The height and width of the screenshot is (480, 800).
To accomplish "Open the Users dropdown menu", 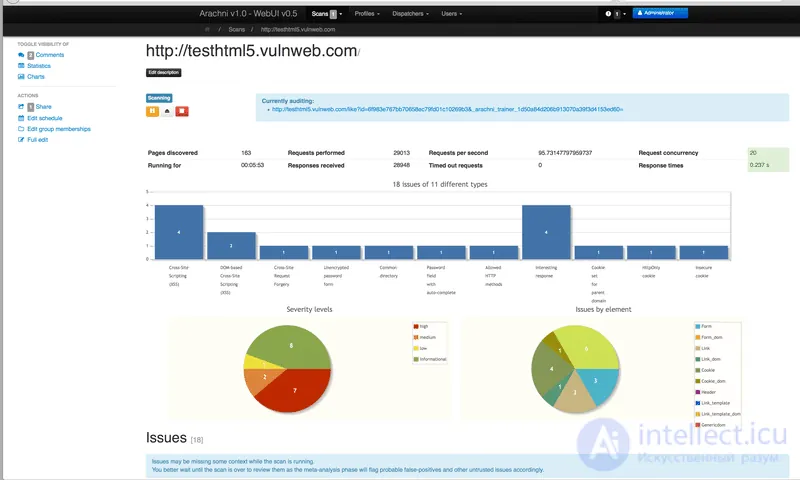I will point(452,14).
